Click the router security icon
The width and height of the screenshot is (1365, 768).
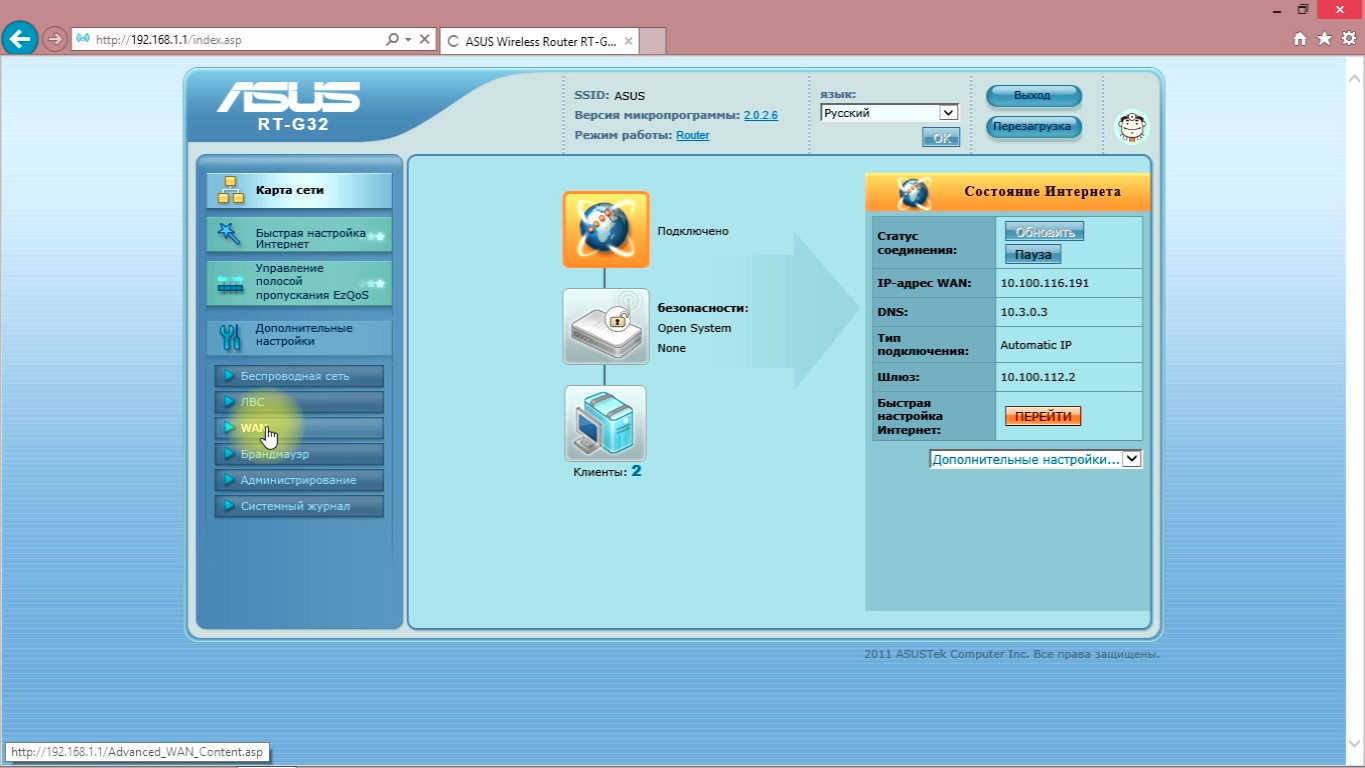point(606,326)
